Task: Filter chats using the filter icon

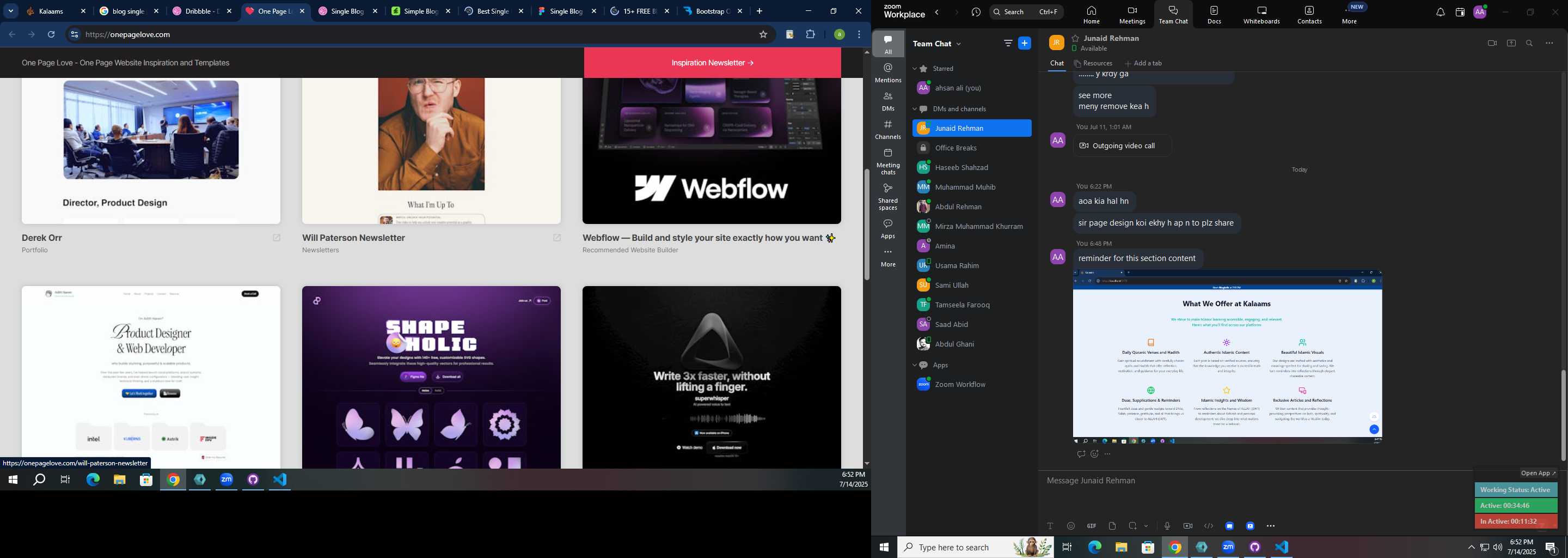Action: pyautogui.click(x=1007, y=43)
